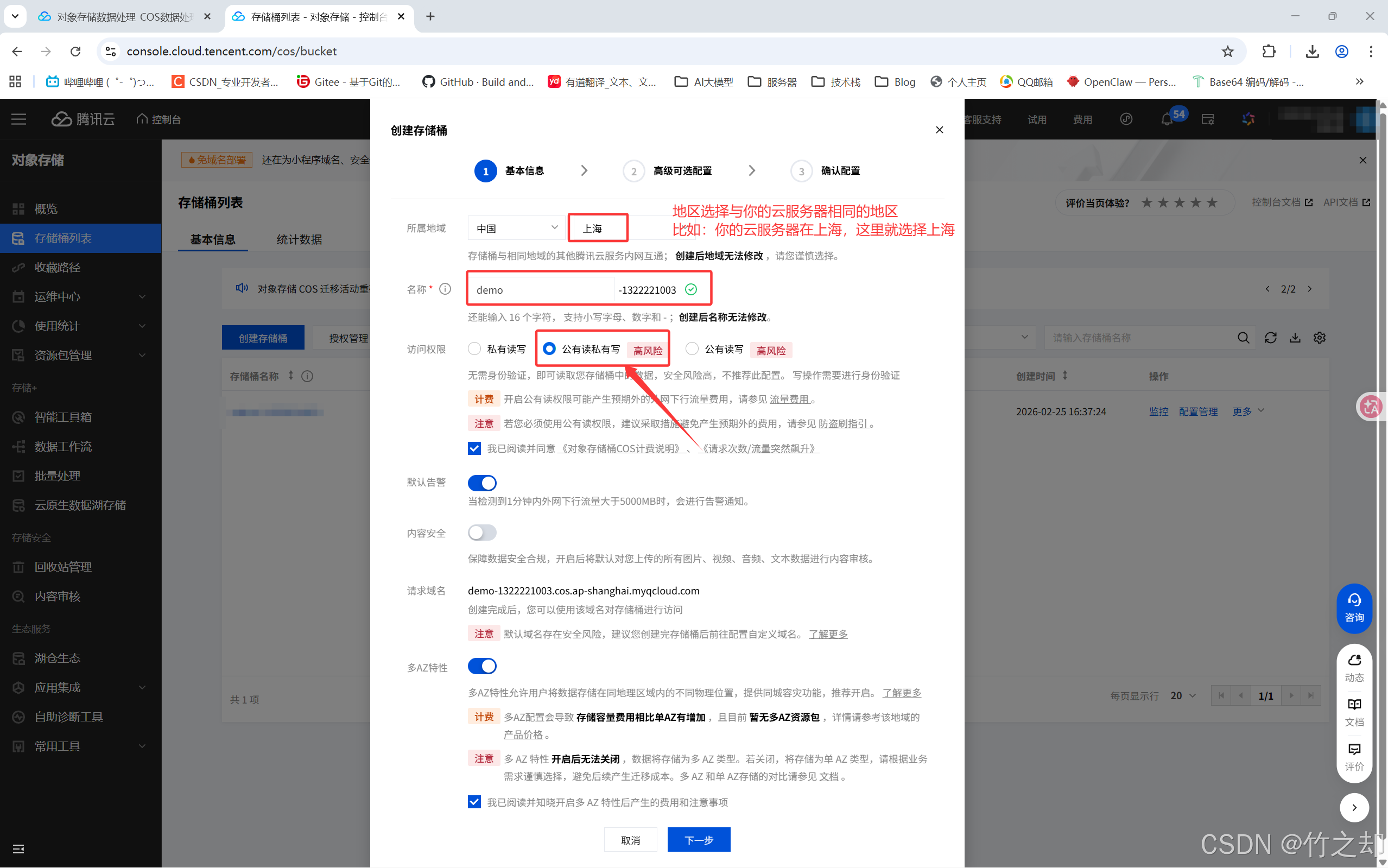Switch to 统计数据 tab
The width and height of the screenshot is (1388, 868).
tap(299, 239)
